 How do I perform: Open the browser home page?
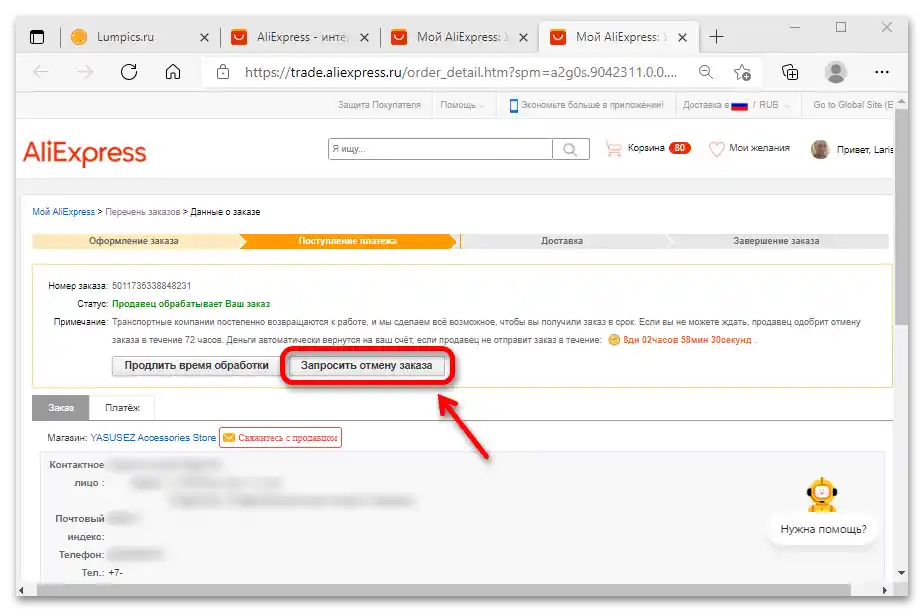point(173,72)
